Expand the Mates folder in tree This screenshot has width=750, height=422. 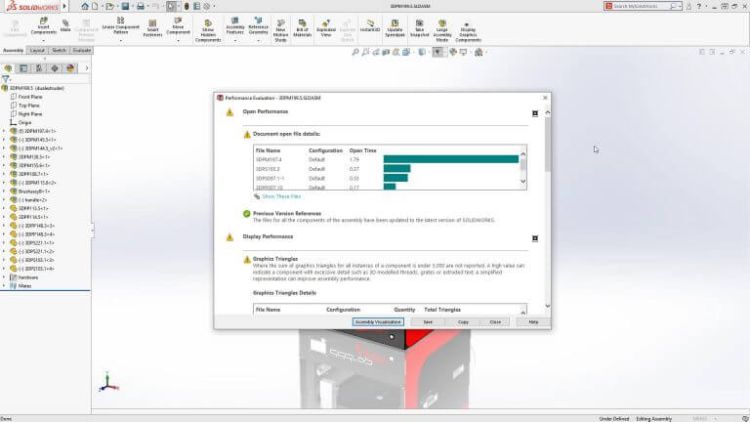[4, 286]
